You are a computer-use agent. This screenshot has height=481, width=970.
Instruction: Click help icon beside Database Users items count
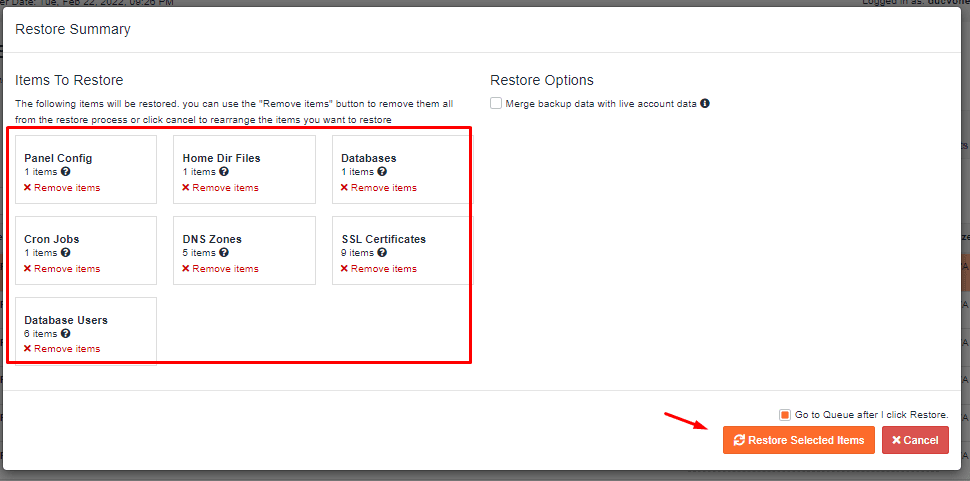(66, 334)
